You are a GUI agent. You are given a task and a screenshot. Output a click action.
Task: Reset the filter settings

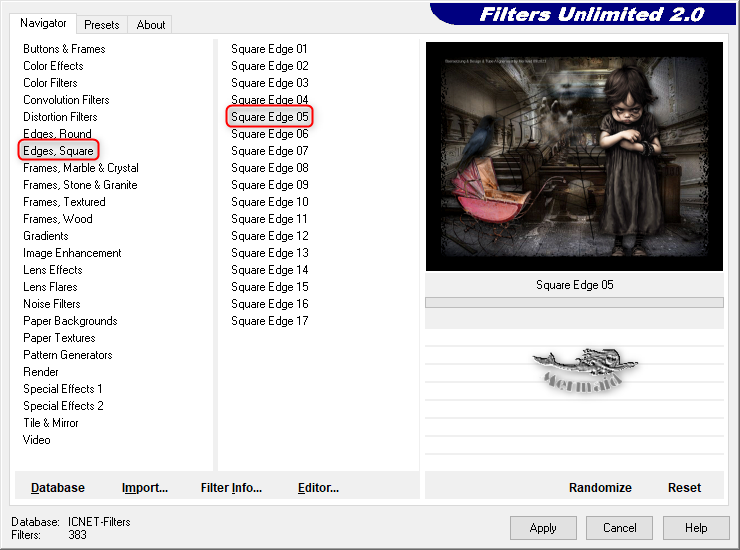click(x=684, y=488)
